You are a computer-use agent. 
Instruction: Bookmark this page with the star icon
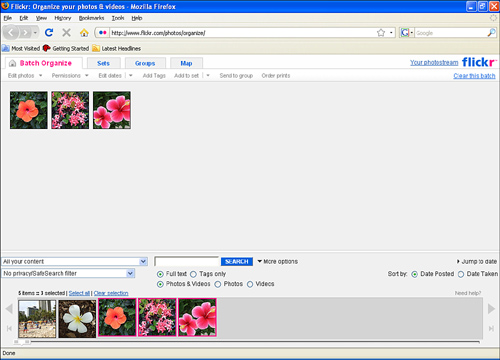(x=381, y=33)
